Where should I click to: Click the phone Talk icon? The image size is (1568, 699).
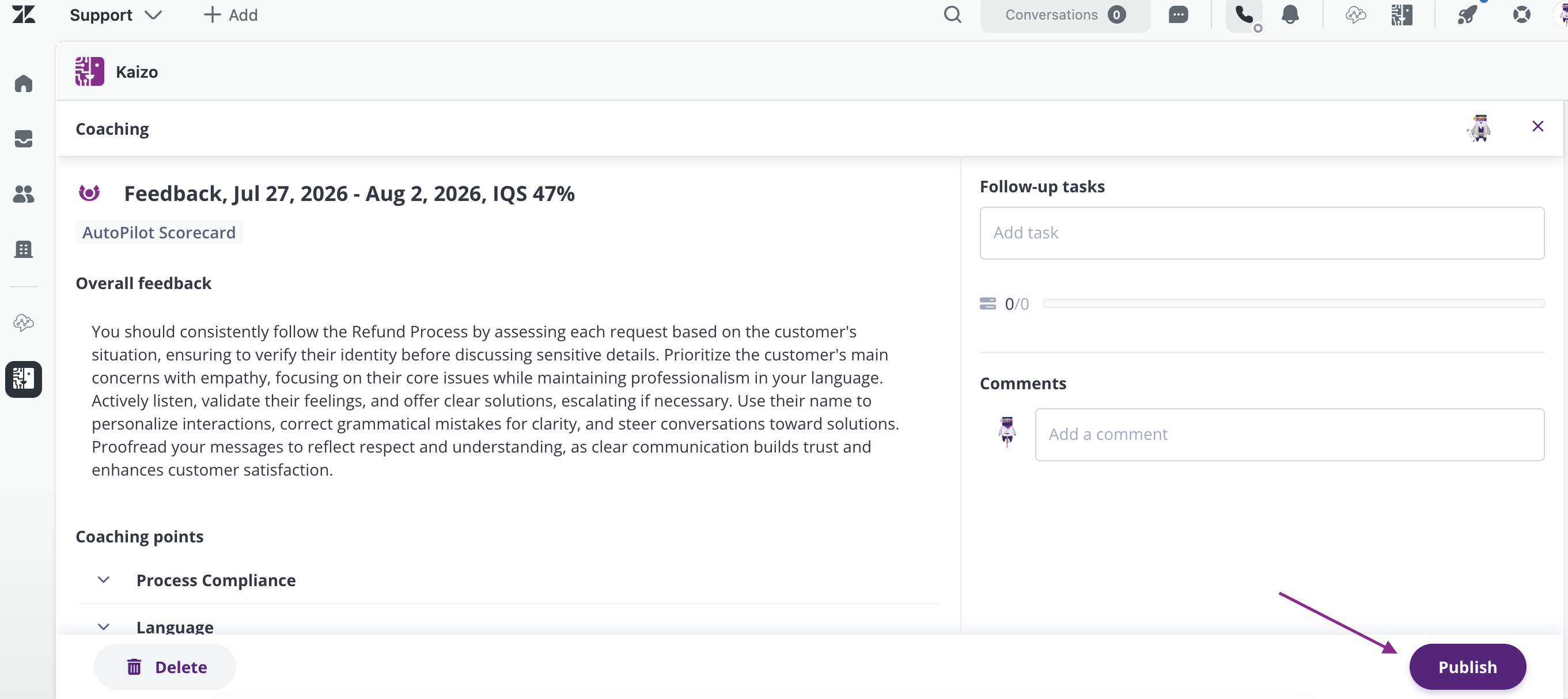[x=1244, y=14]
